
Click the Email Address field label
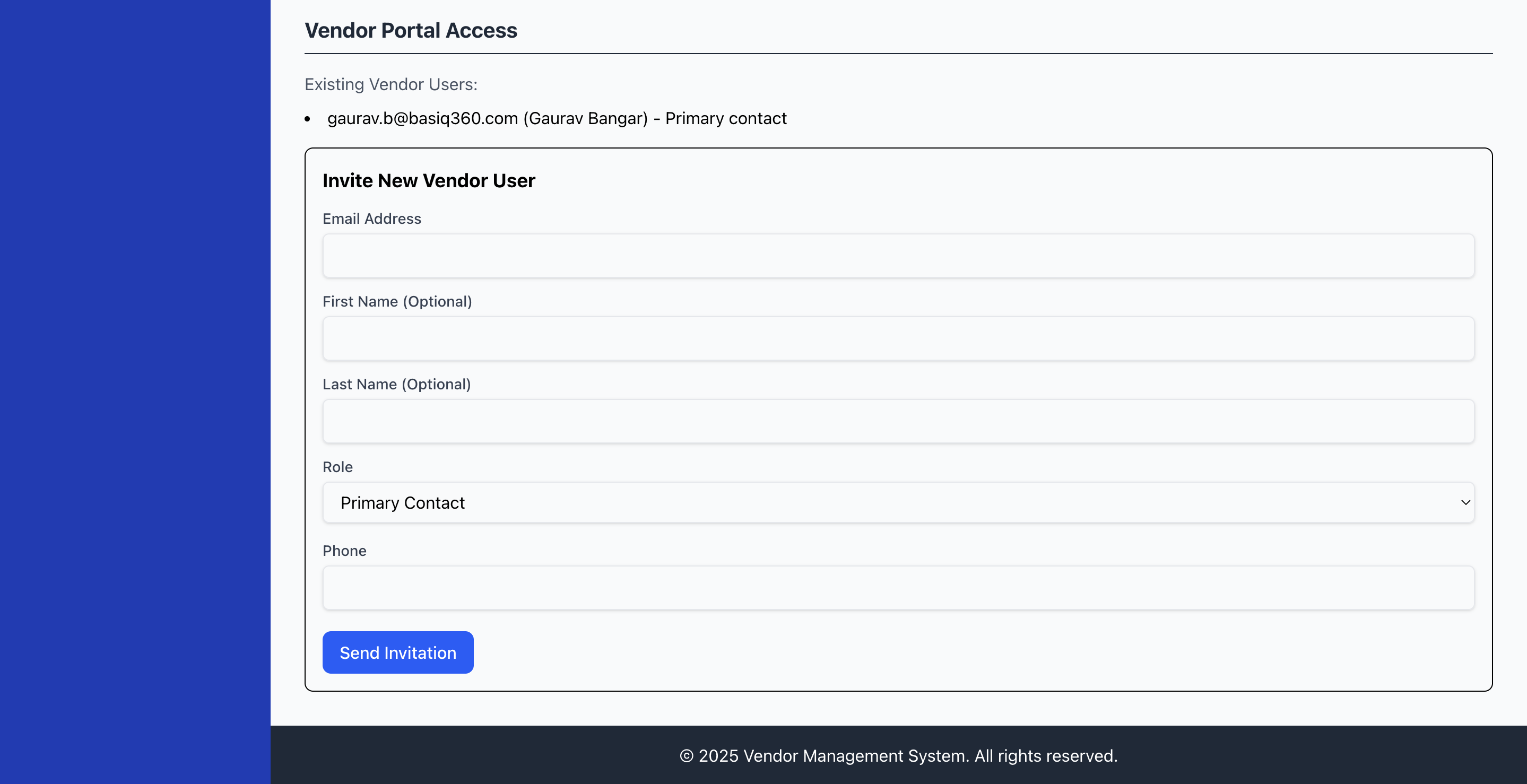[x=372, y=219]
